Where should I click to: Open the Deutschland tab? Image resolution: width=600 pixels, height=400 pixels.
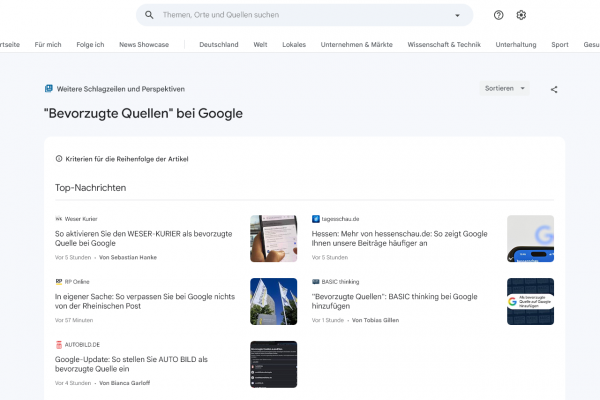[219, 44]
